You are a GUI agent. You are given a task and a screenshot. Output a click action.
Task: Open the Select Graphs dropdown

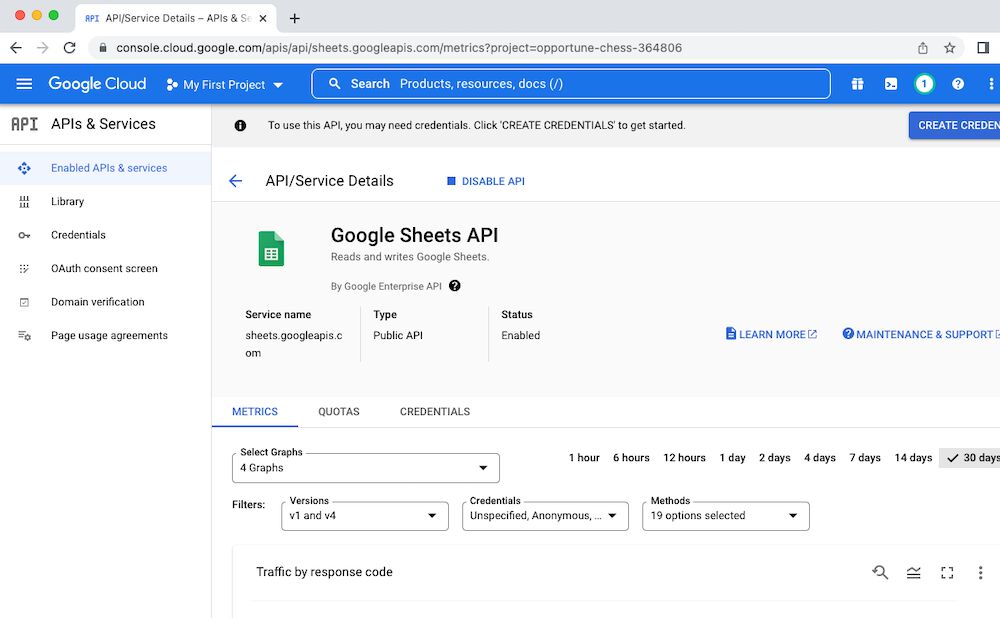[365, 467]
